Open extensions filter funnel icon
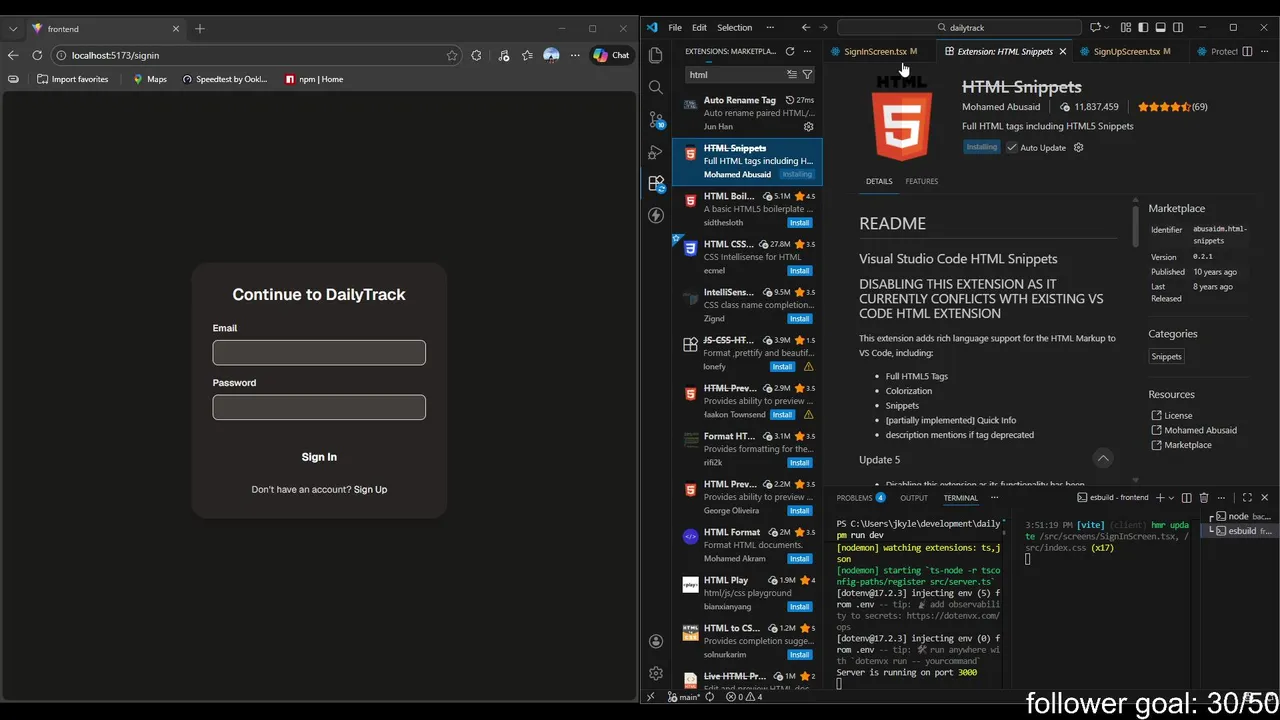This screenshot has width=1280, height=720. [x=807, y=74]
